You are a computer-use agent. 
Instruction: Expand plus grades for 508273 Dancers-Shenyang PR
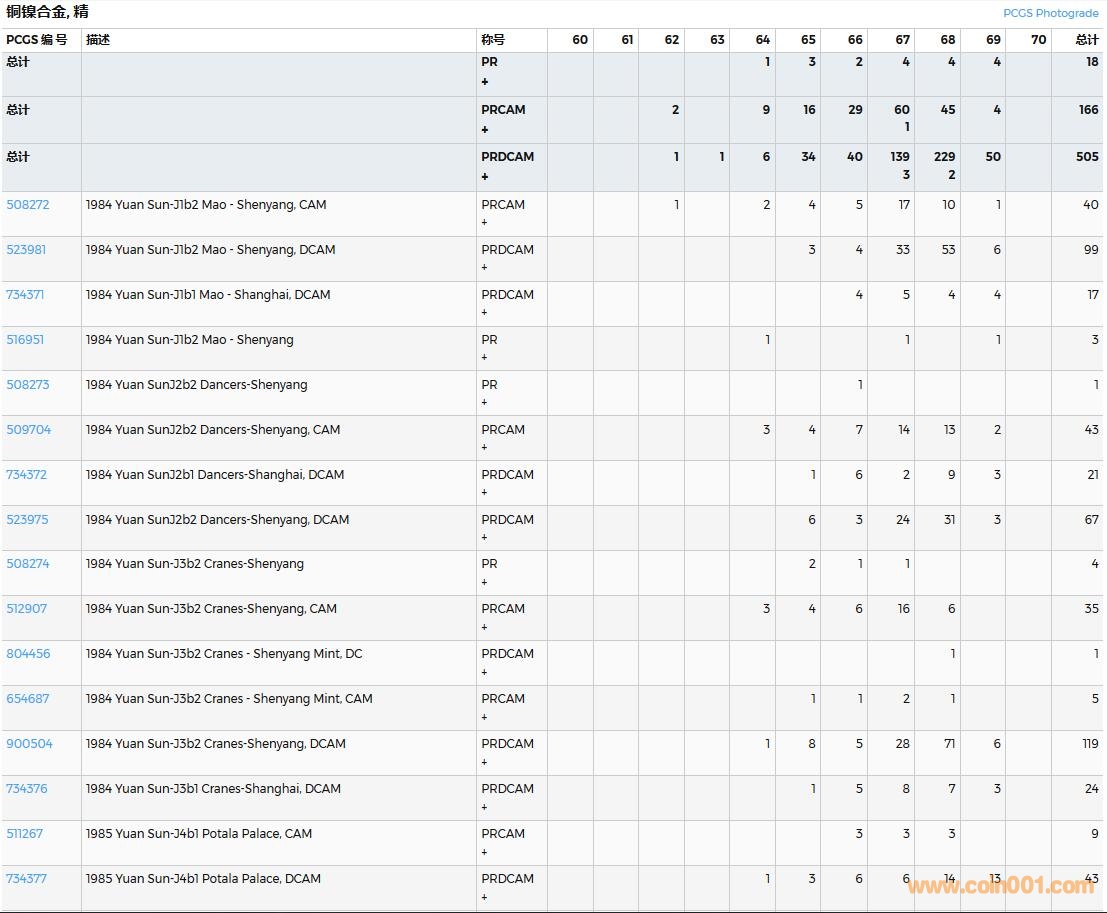click(485, 403)
